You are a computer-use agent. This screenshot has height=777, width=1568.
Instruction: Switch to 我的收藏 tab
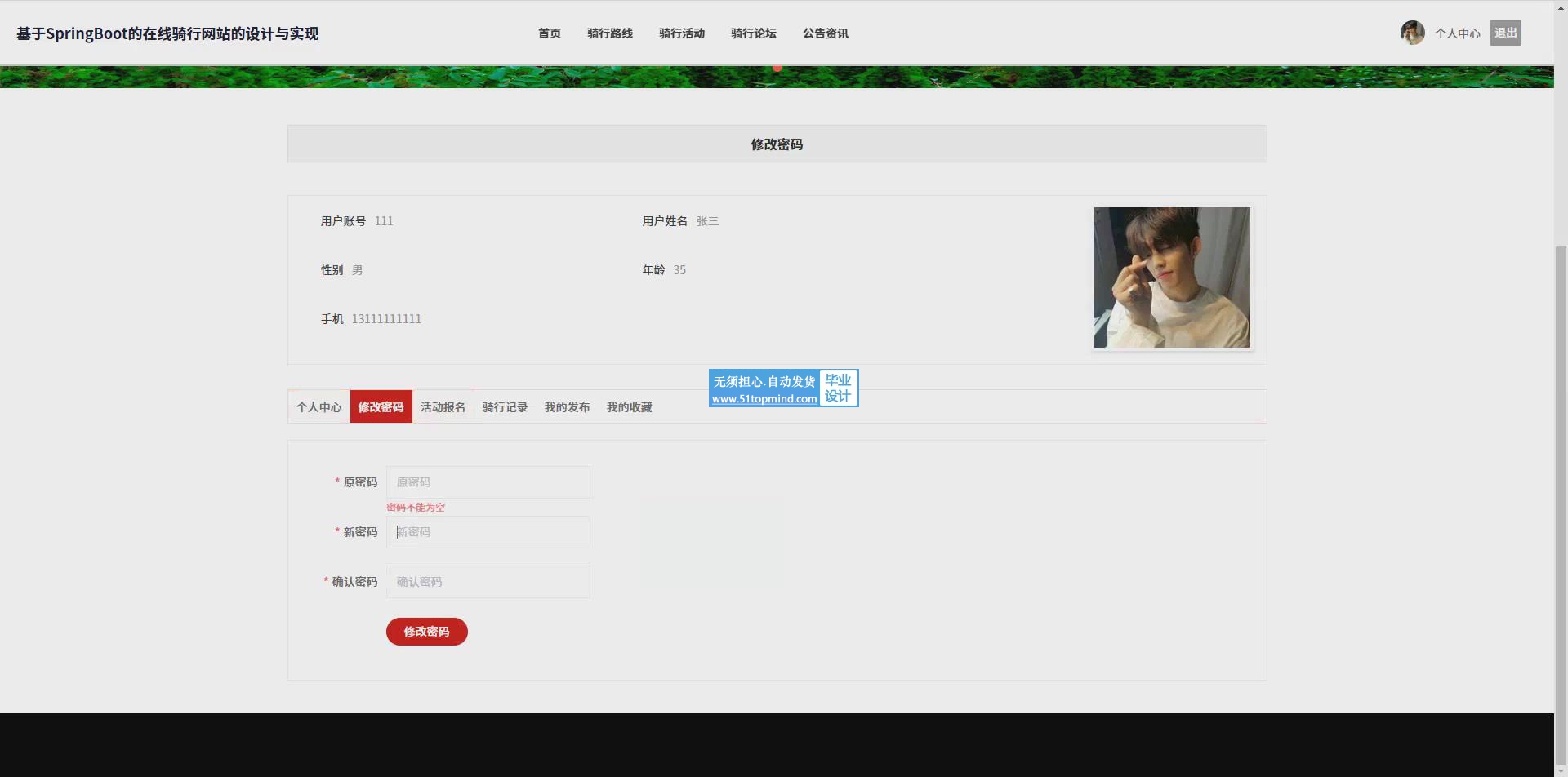point(630,406)
